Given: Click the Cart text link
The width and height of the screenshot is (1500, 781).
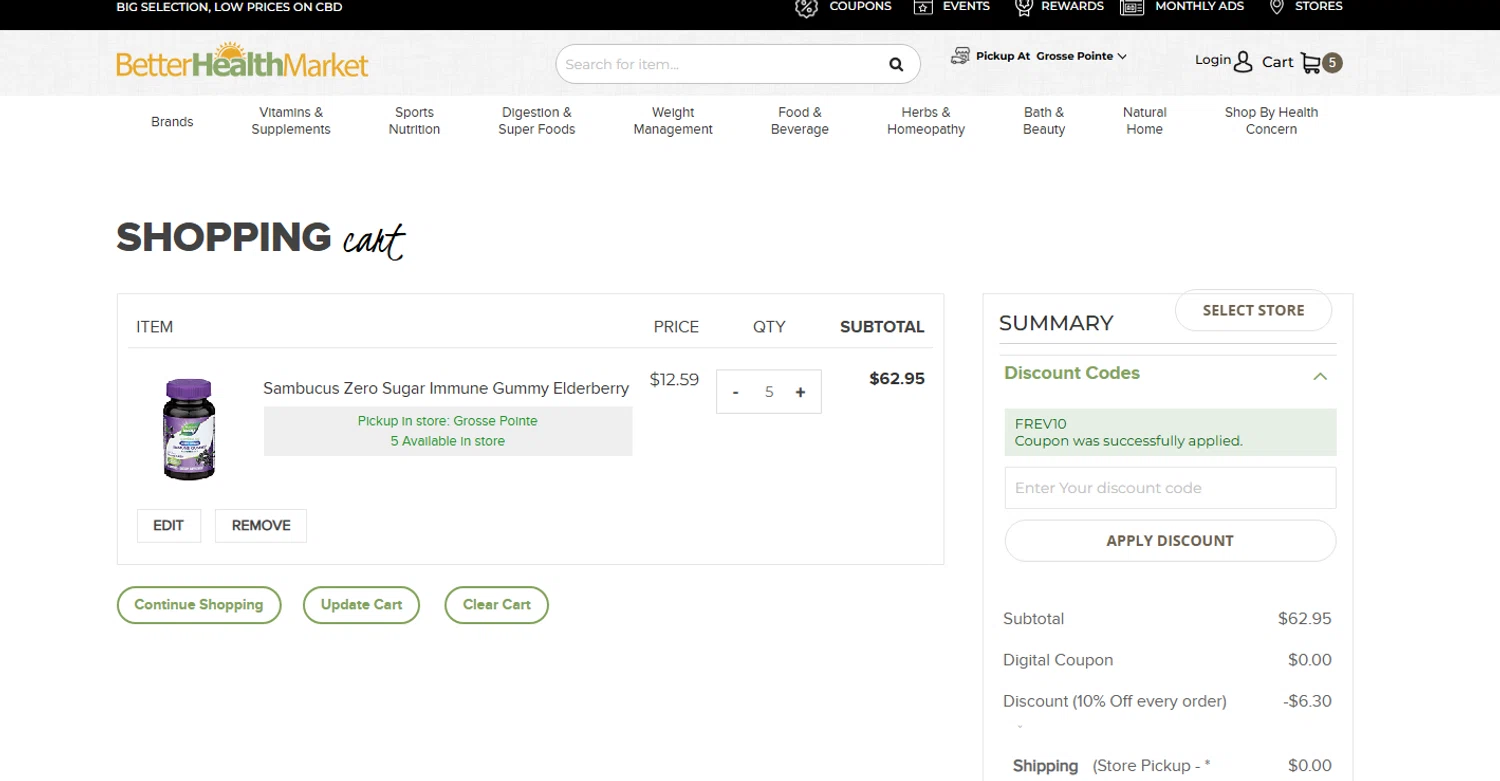Looking at the screenshot, I should point(1278,62).
